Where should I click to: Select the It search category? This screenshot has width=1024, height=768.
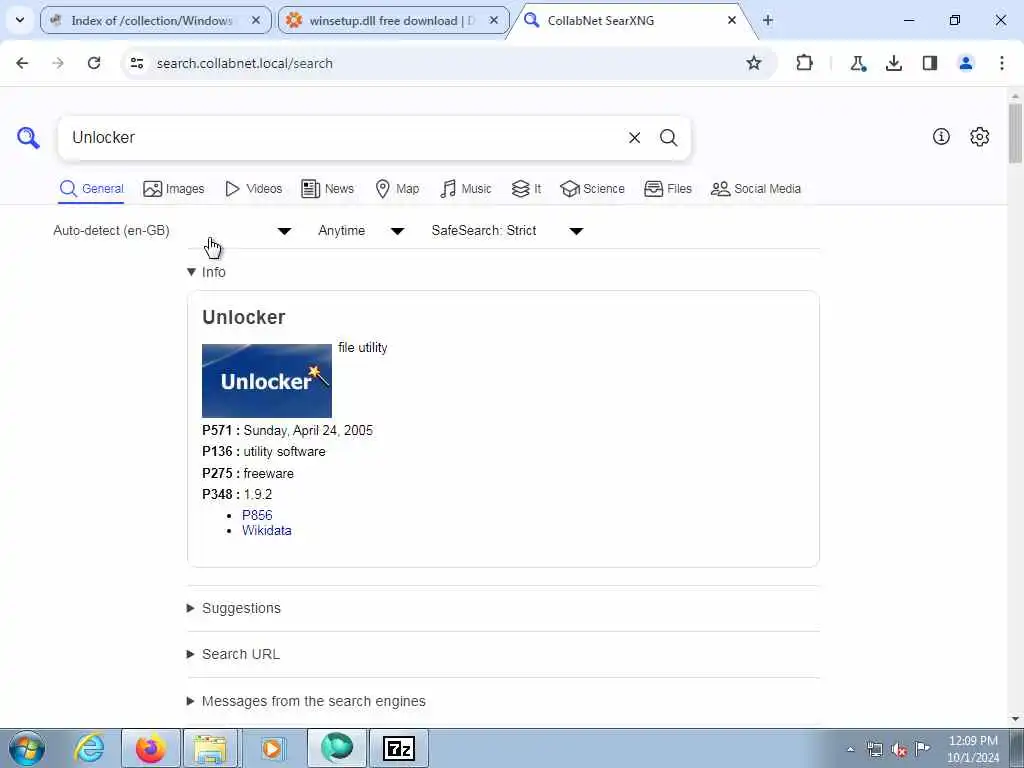click(x=526, y=189)
